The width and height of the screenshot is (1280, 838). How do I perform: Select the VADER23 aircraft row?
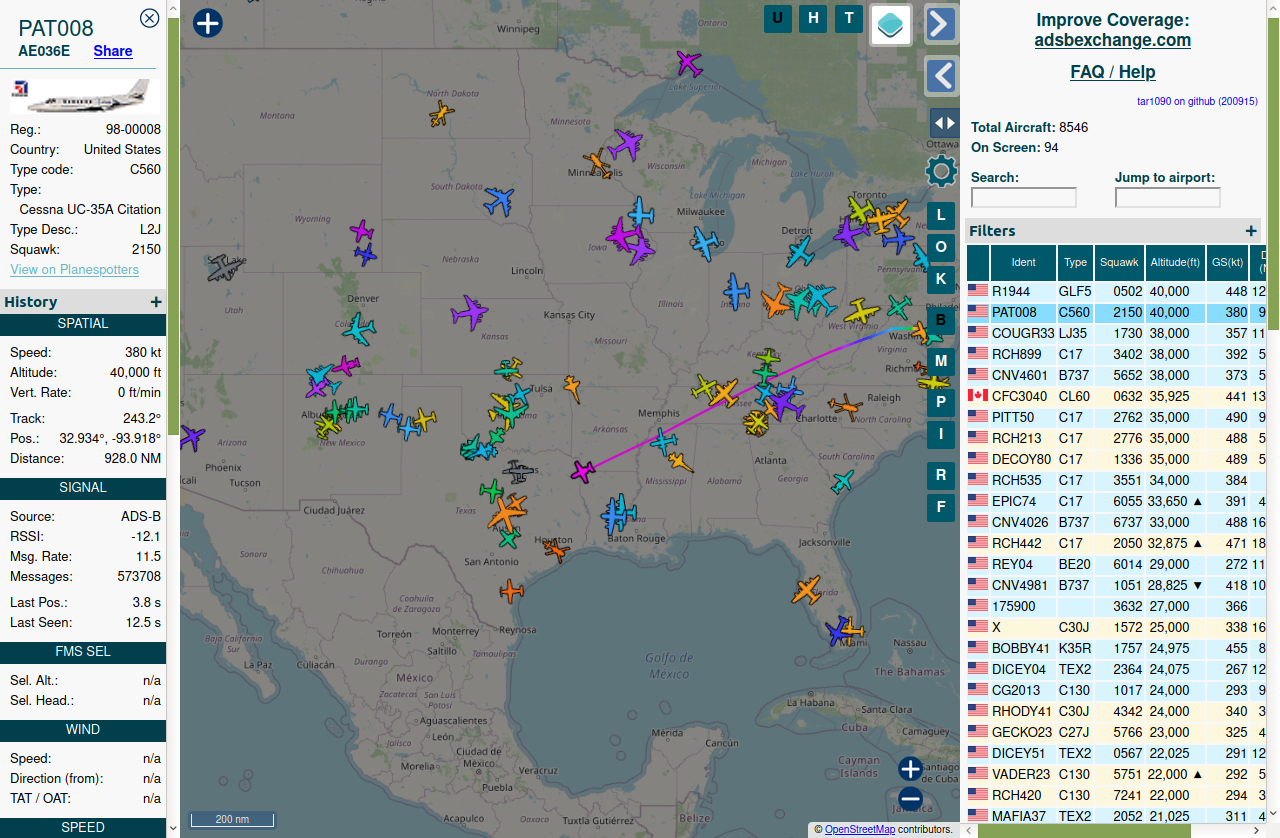coord(1117,774)
